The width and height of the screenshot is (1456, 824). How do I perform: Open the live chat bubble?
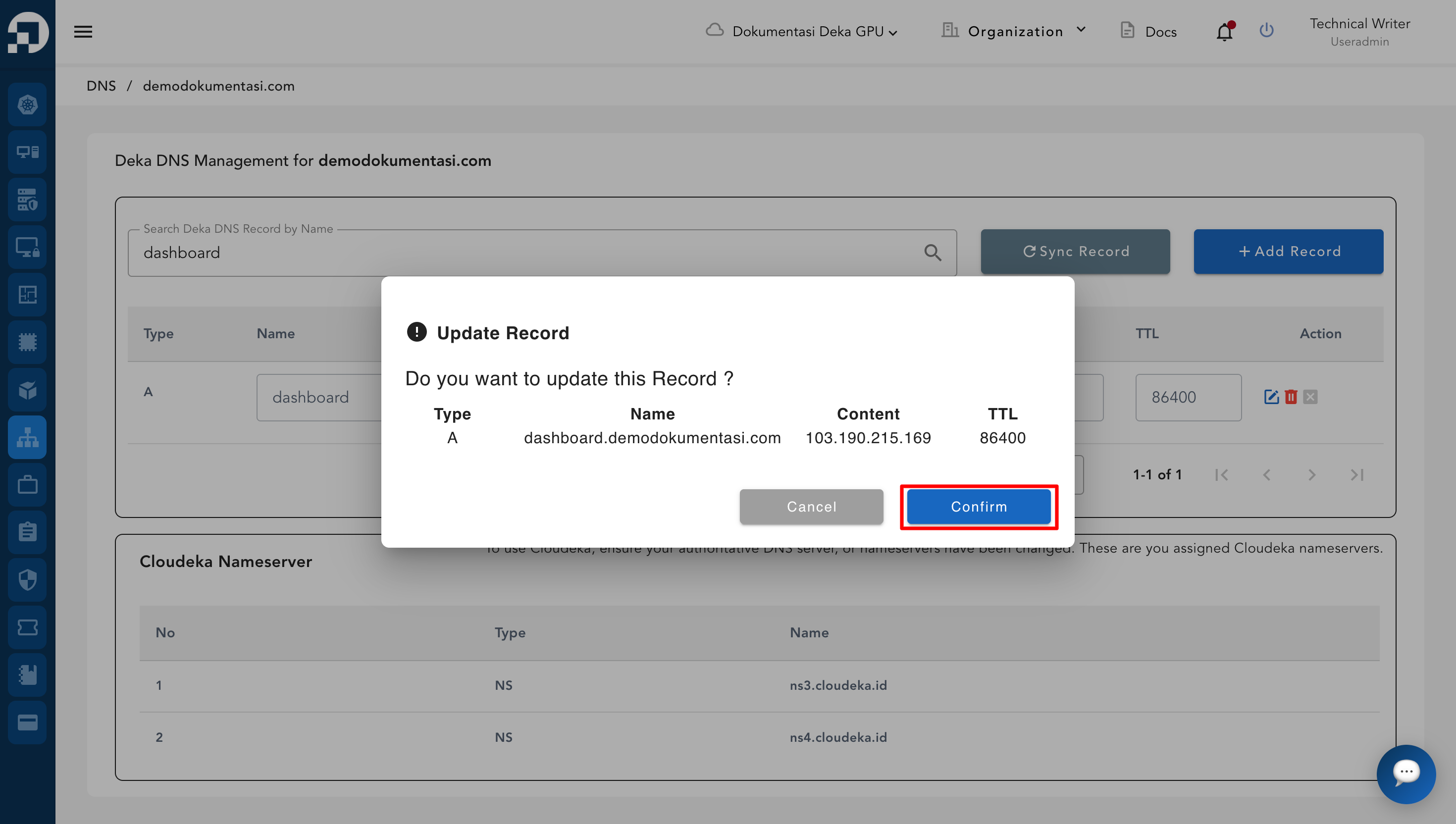pyautogui.click(x=1405, y=773)
